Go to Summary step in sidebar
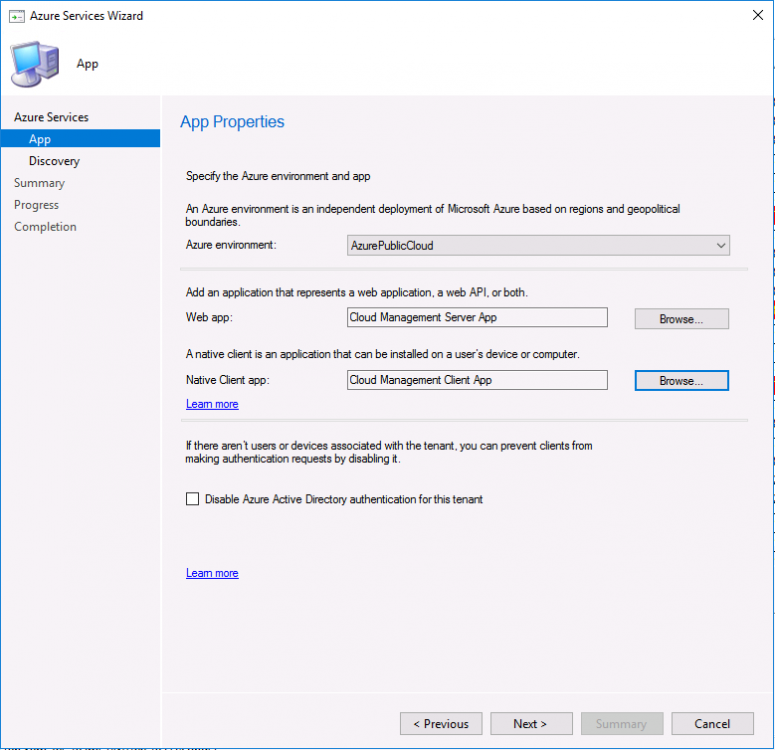 click(40, 183)
